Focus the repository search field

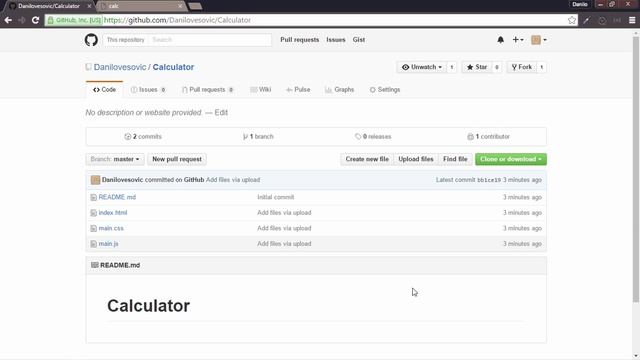[x=209, y=40]
